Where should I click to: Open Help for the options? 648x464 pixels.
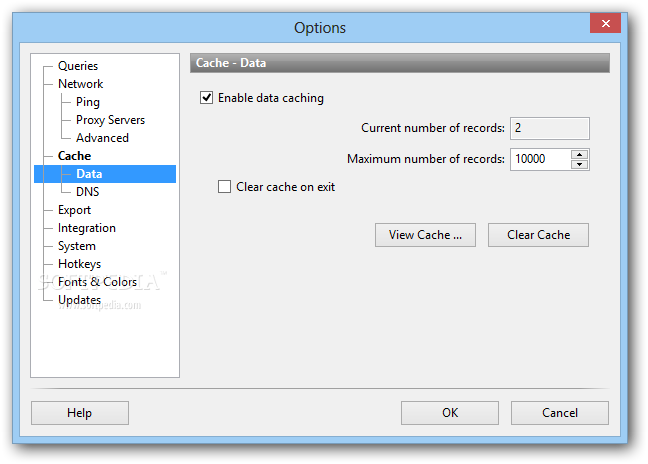click(x=80, y=413)
